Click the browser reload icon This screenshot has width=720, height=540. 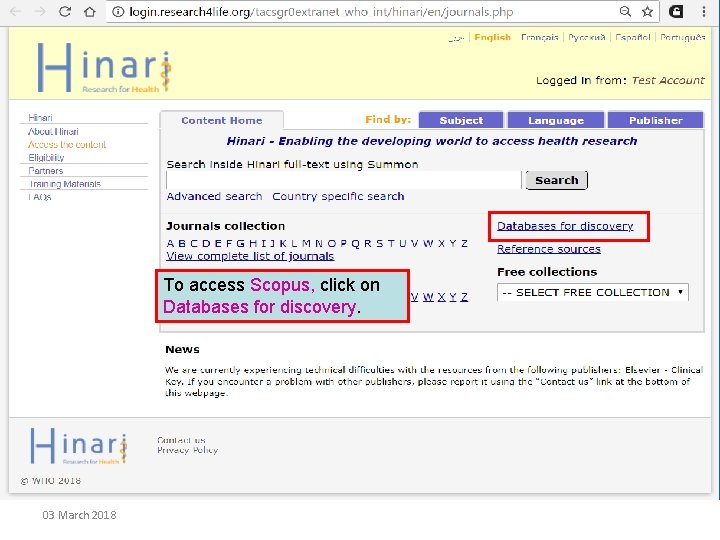[x=65, y=11]
